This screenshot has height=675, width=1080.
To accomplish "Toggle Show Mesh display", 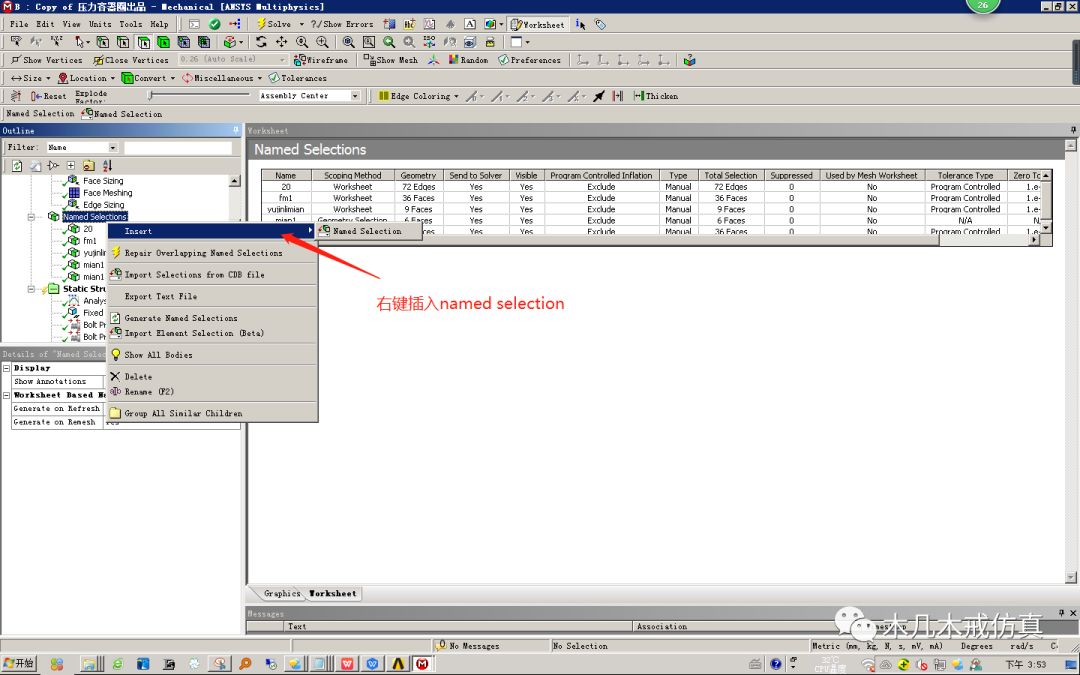I will [390, 59].
